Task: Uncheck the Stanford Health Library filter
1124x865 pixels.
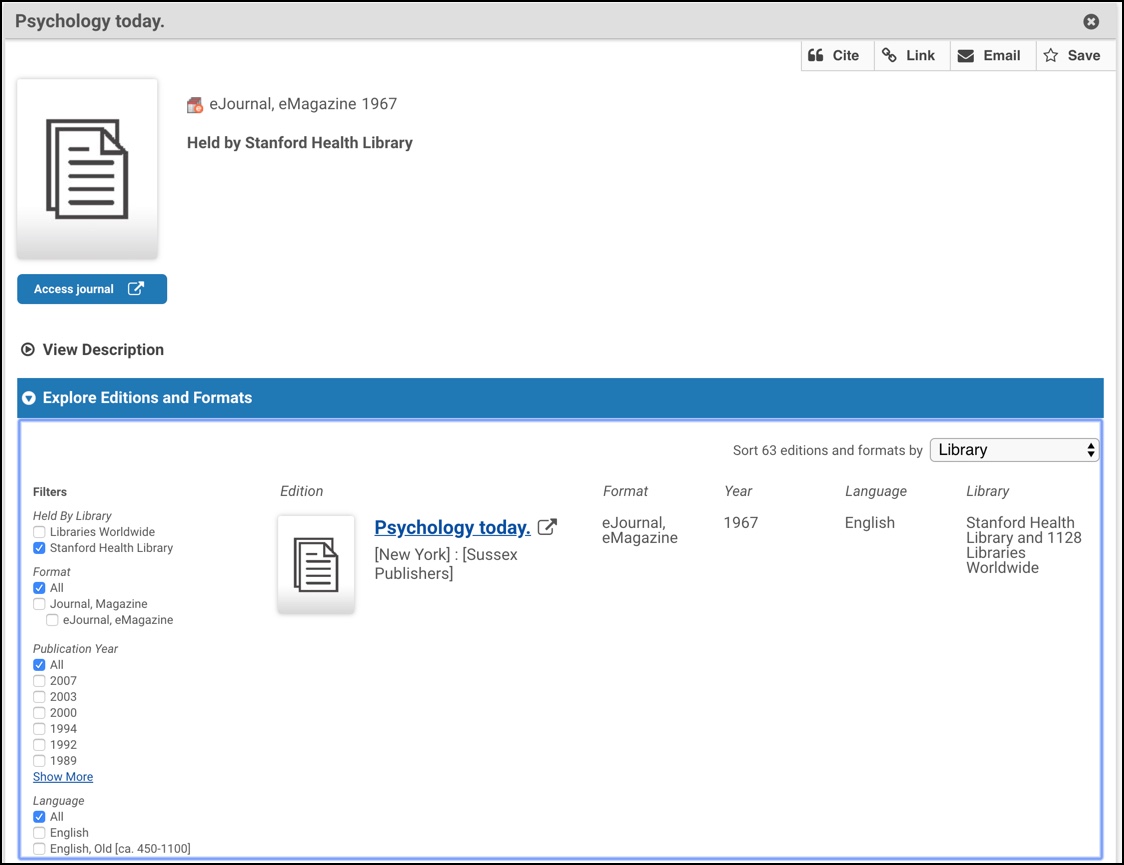Action: coord(39,548)
